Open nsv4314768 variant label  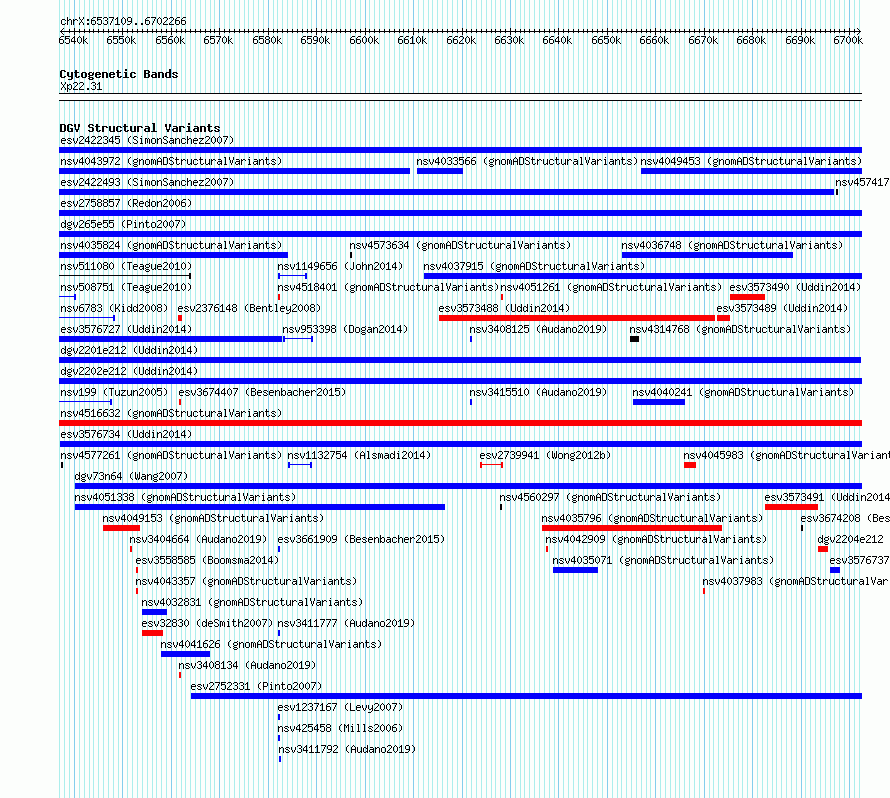point(740,329)
